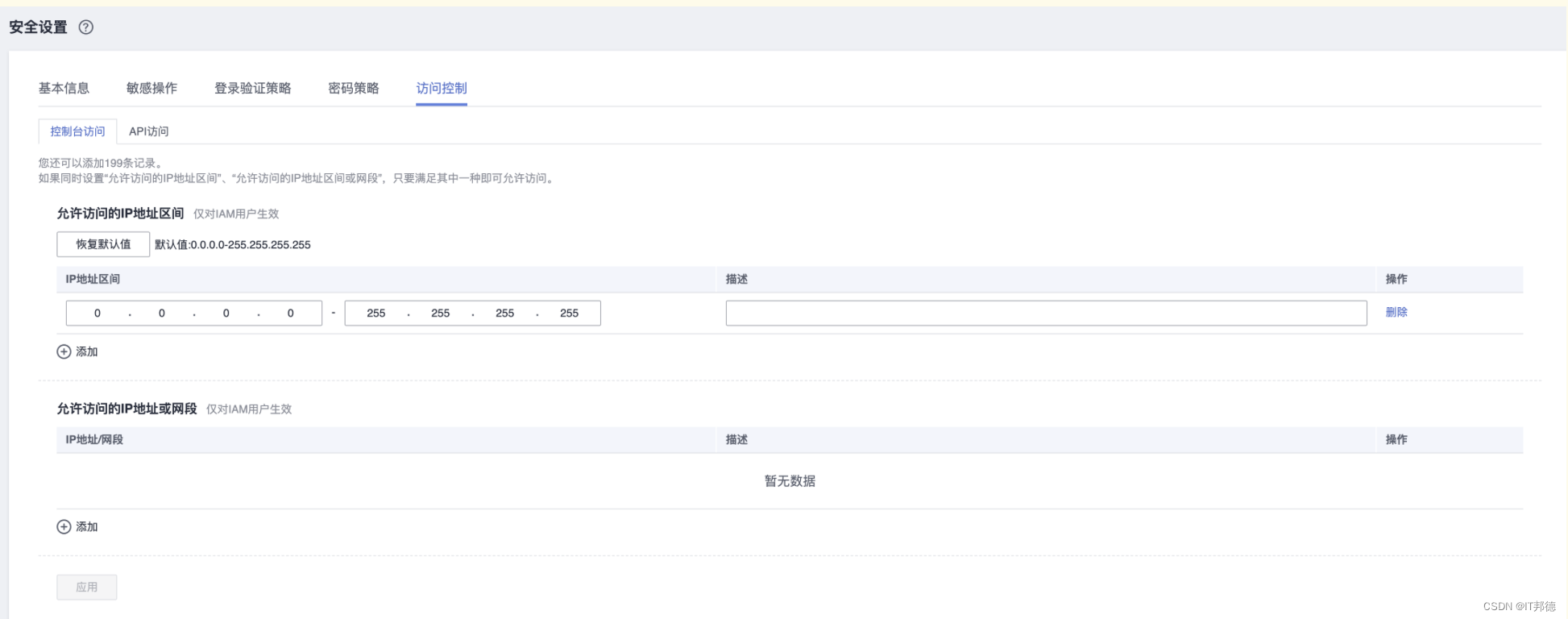The width and height of the screenshot is (1568, 619).
Task: Click the disabled 应用 button
Action: (x=87, y=587)
